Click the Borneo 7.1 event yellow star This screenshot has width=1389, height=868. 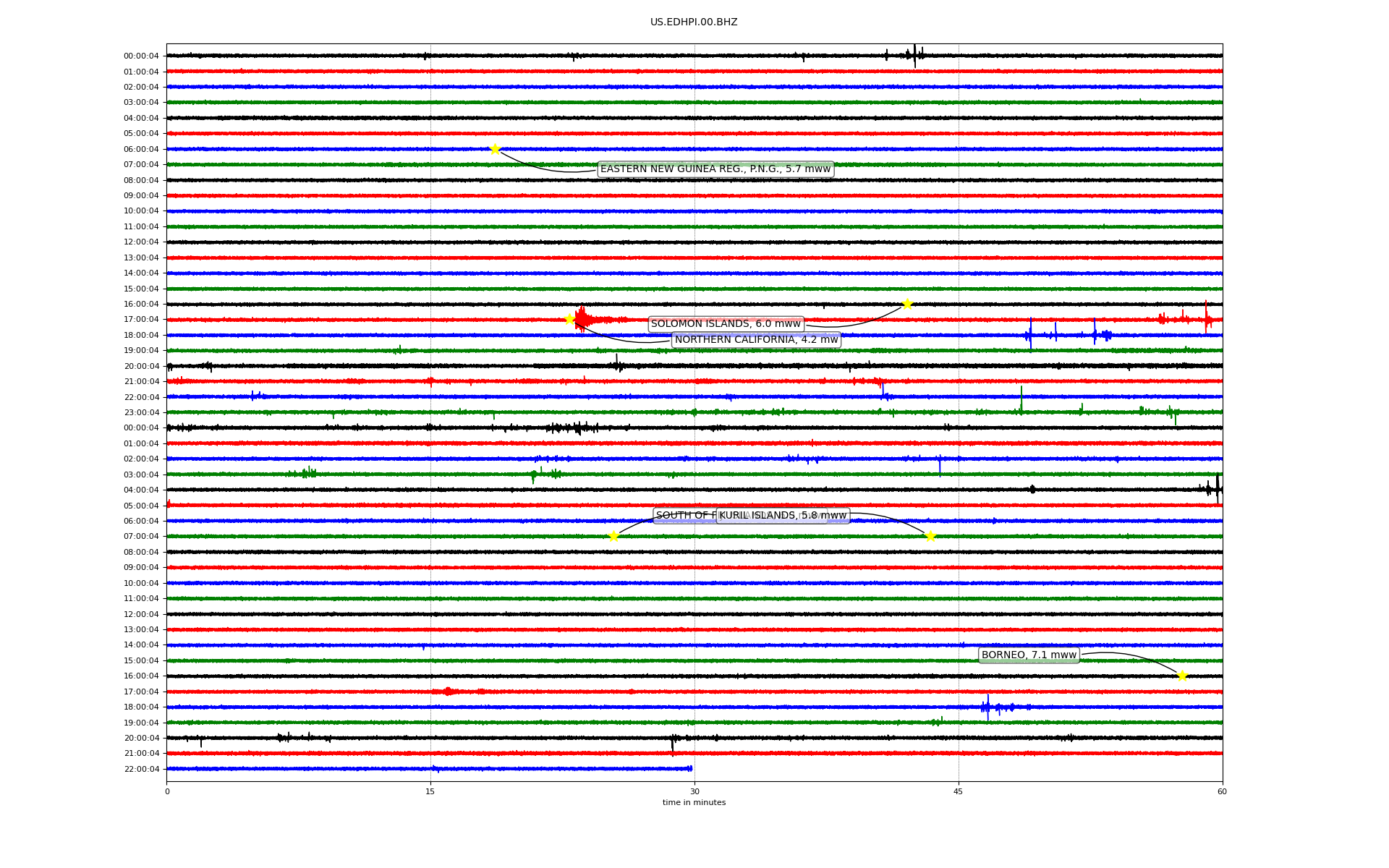pyautogui.click(x=1182, y=676)
